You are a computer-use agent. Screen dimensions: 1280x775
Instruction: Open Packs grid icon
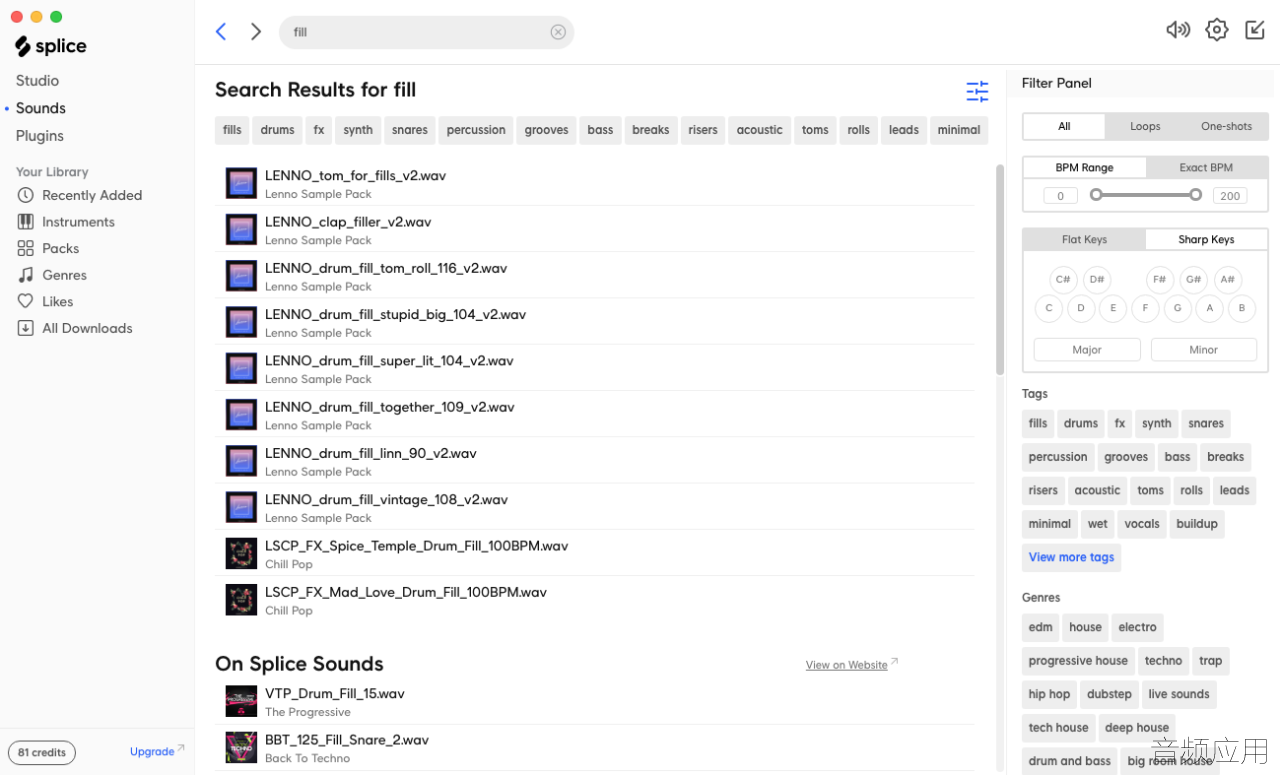[x=25, y=248]
